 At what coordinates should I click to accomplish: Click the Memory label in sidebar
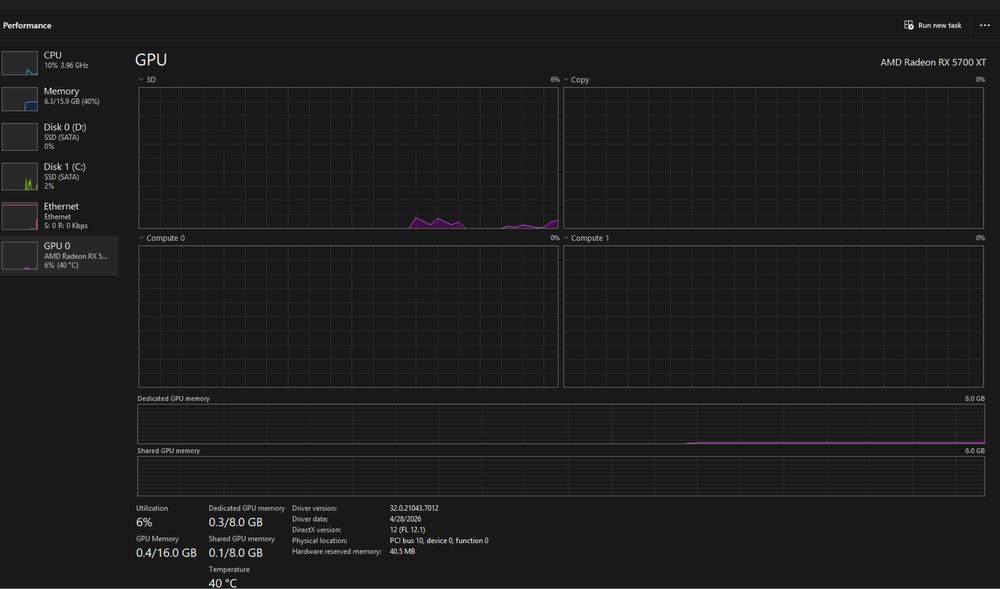pyautogui.click(x=61, y=91)
